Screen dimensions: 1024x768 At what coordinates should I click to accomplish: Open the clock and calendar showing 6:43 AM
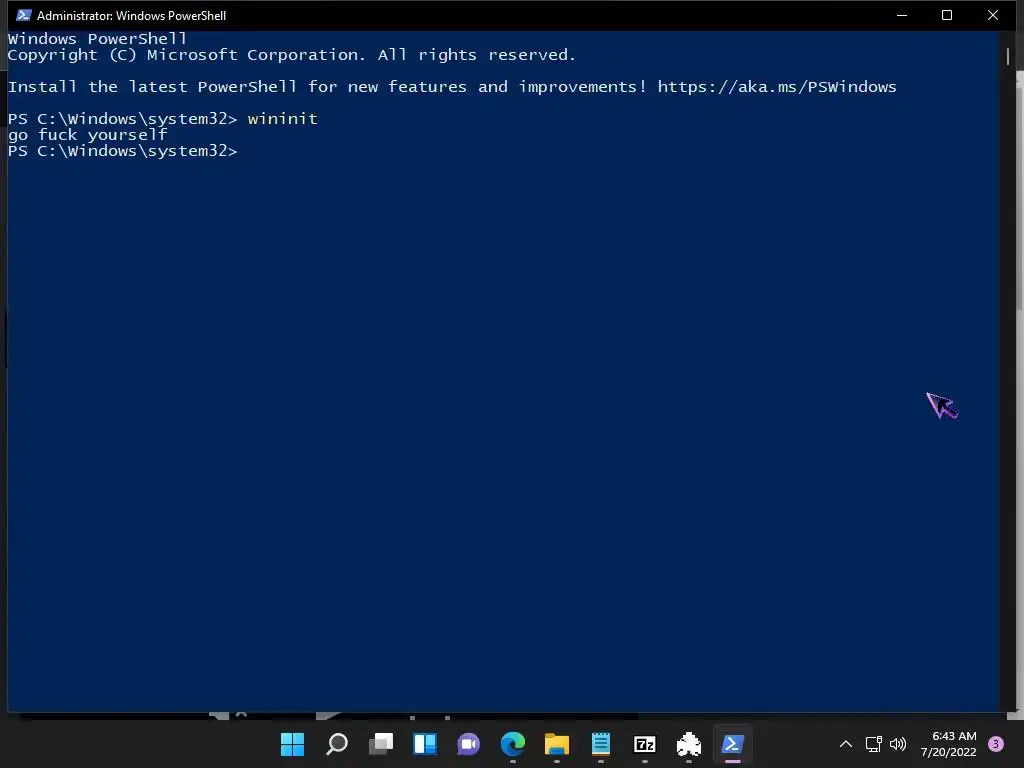(x=949, y=744)
